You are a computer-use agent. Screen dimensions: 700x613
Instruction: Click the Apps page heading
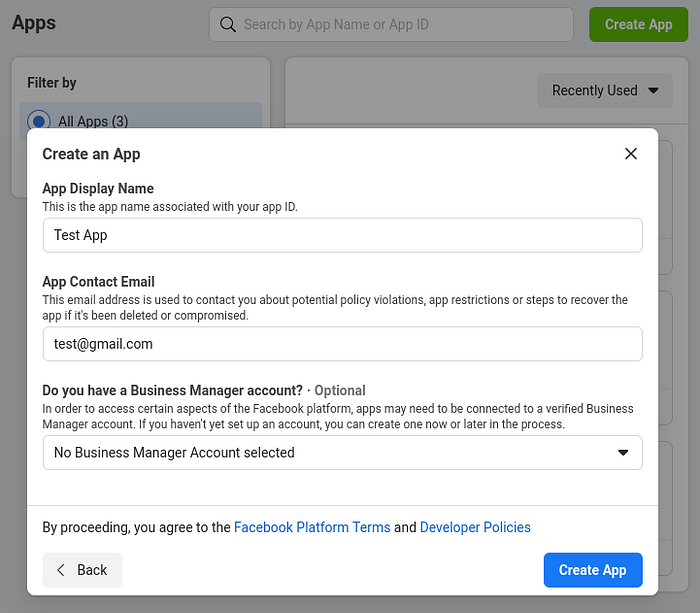tap(34, 23)
